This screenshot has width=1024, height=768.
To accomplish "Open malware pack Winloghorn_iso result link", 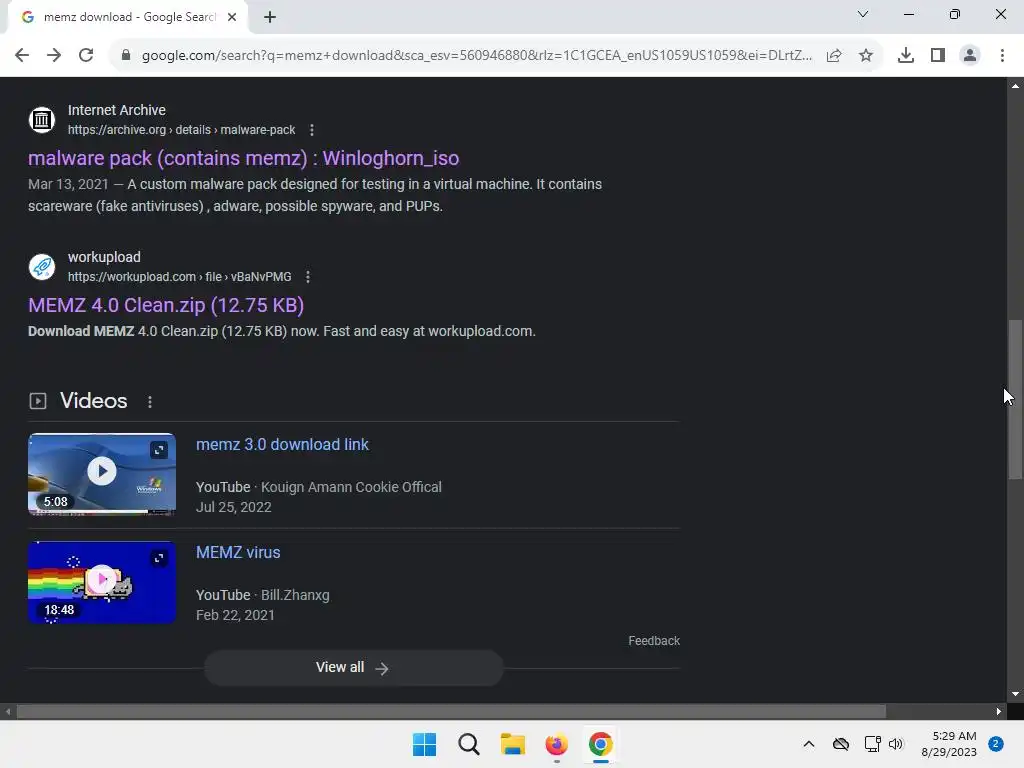I will (x=244, y=158).
